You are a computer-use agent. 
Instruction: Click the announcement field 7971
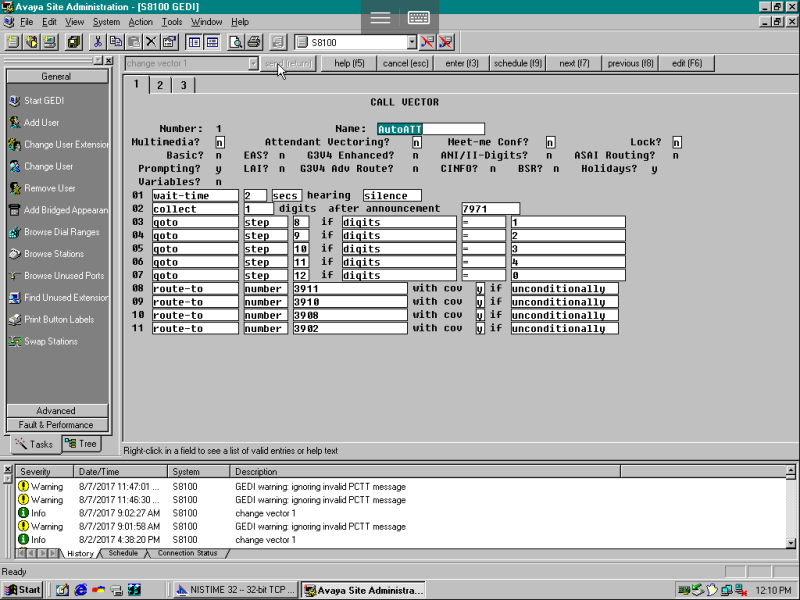click(490, 209)
